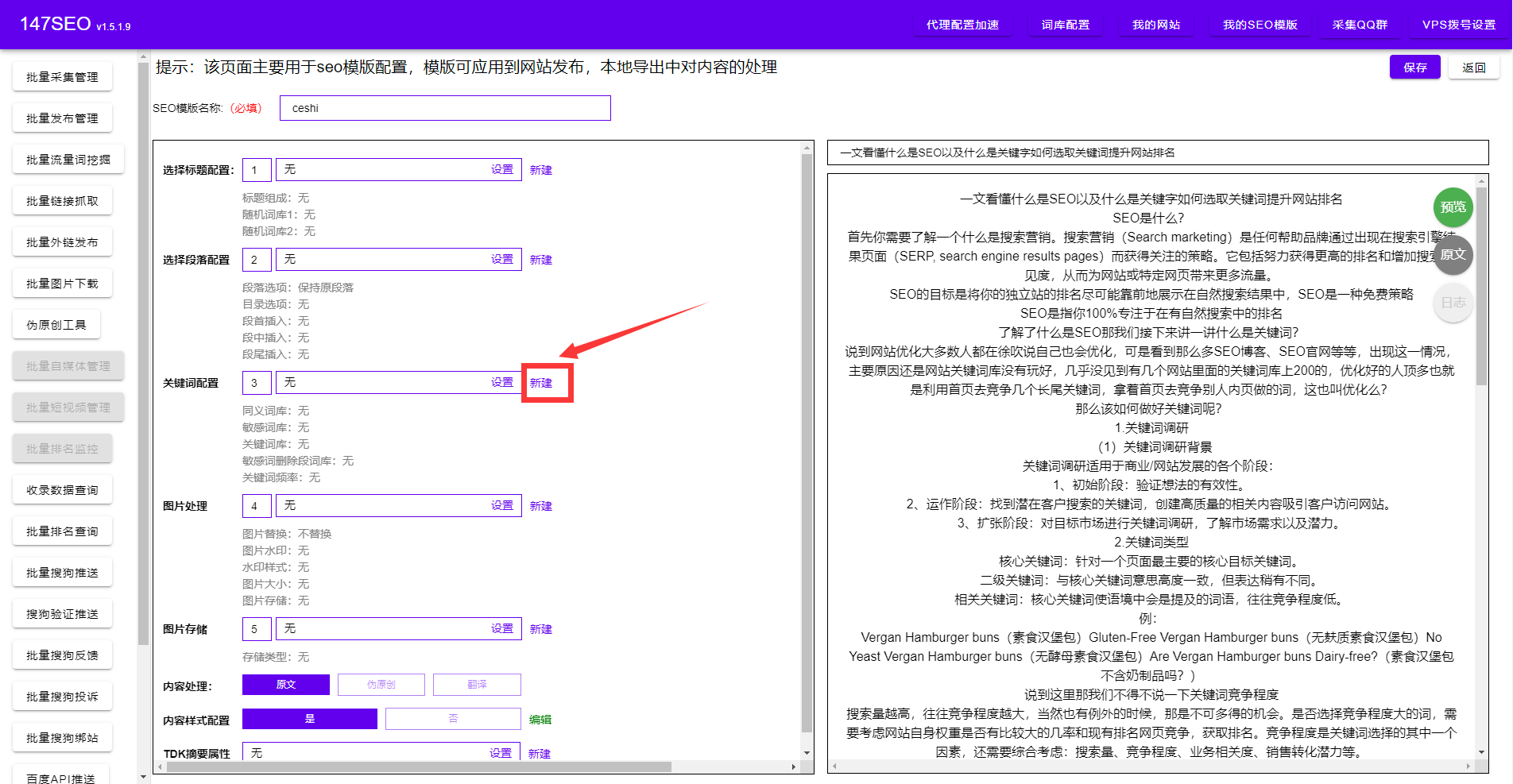Click the green 预览 circle button
The image size is (1513, 784).
point(1453,207)
